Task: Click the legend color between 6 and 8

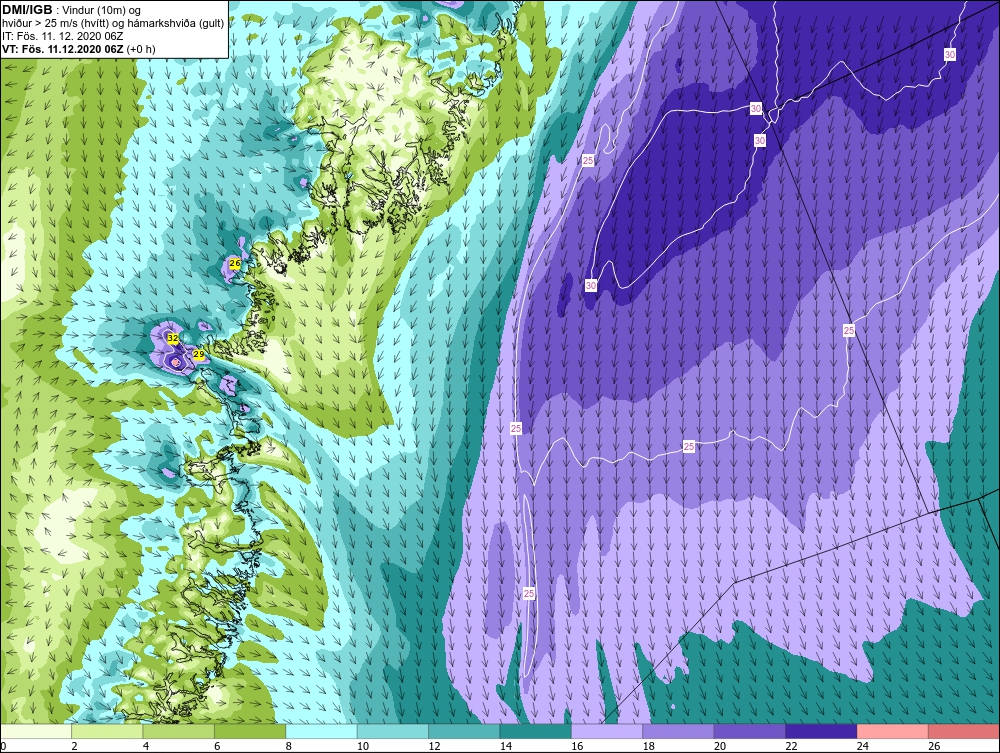Action: point(251,732)
